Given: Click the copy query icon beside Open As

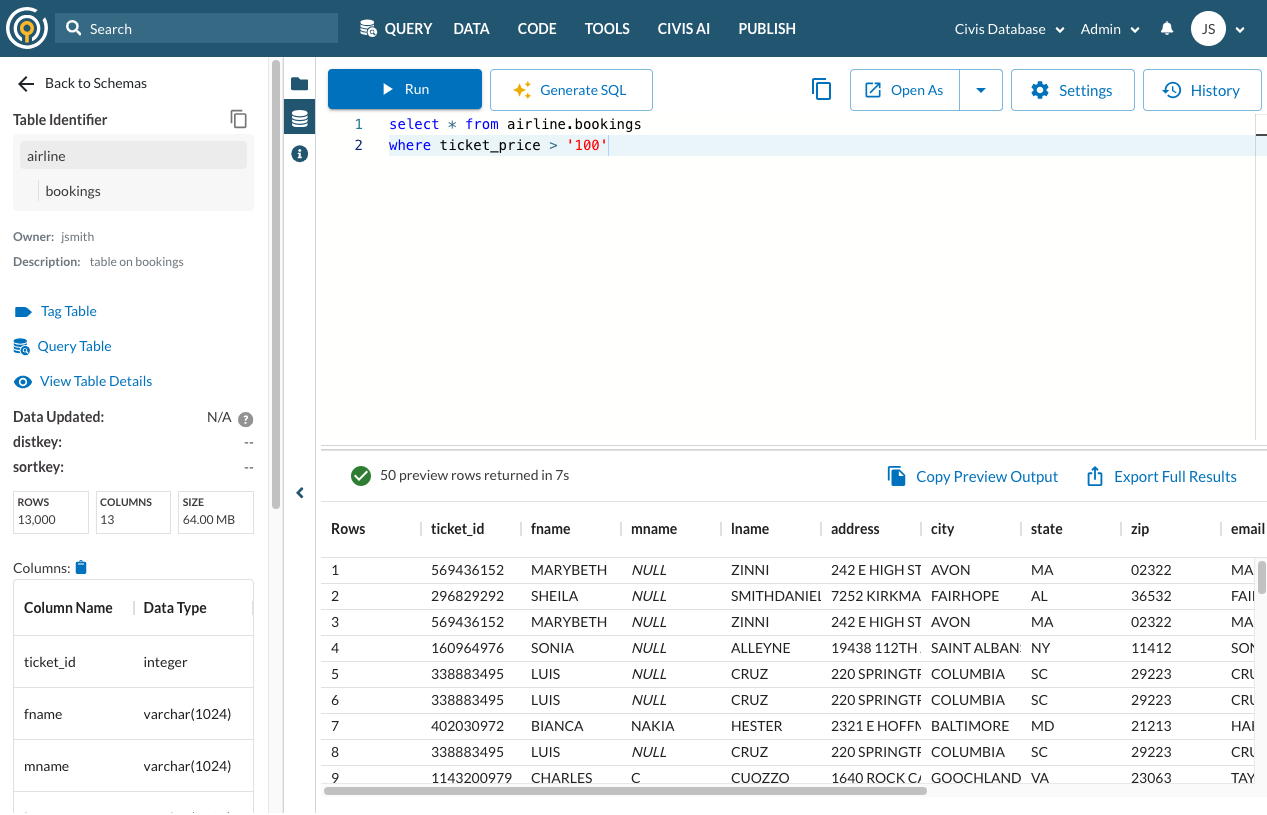Looking at the screenshot, I should 822,90.
